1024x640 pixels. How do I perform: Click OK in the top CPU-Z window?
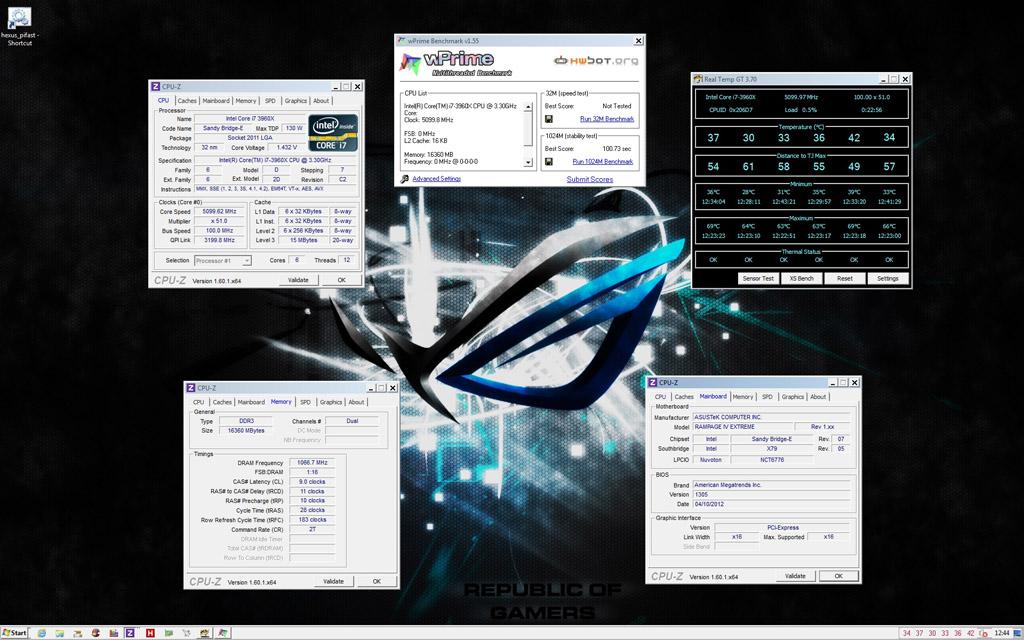click(x=342, y=280)
